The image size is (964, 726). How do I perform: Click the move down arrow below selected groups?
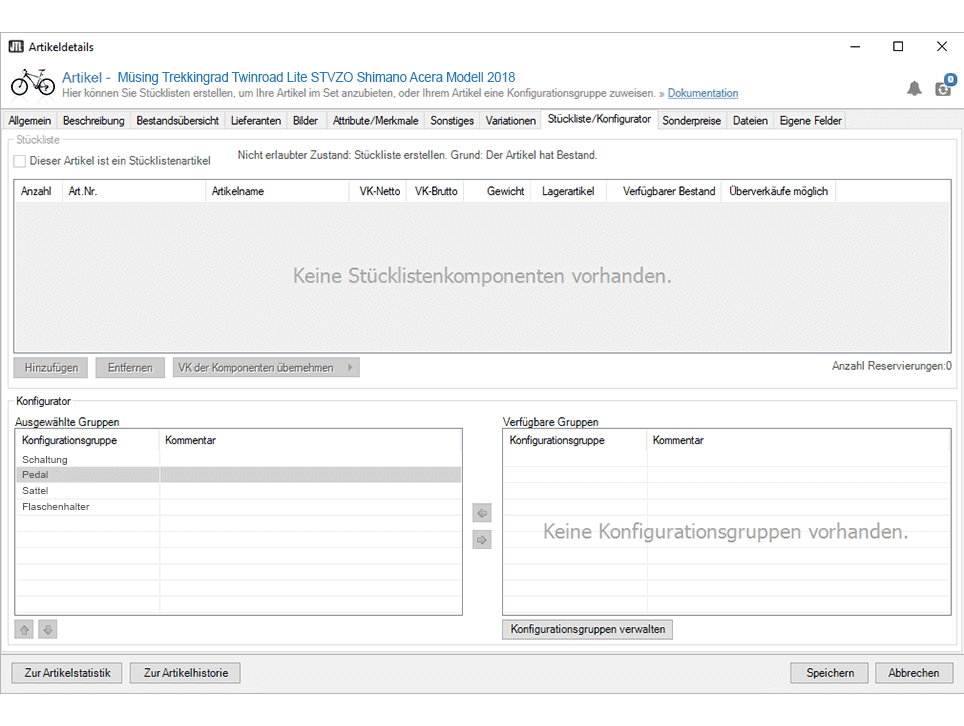point(48,629)
